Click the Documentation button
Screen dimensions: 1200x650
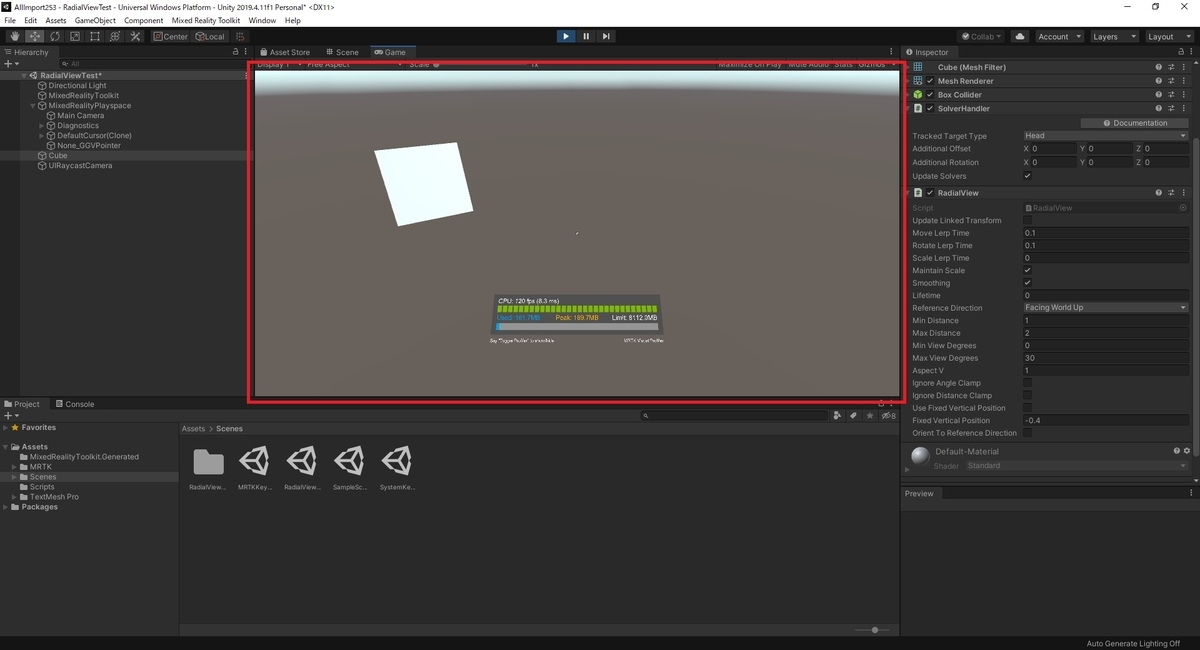tap(1134, 123)
